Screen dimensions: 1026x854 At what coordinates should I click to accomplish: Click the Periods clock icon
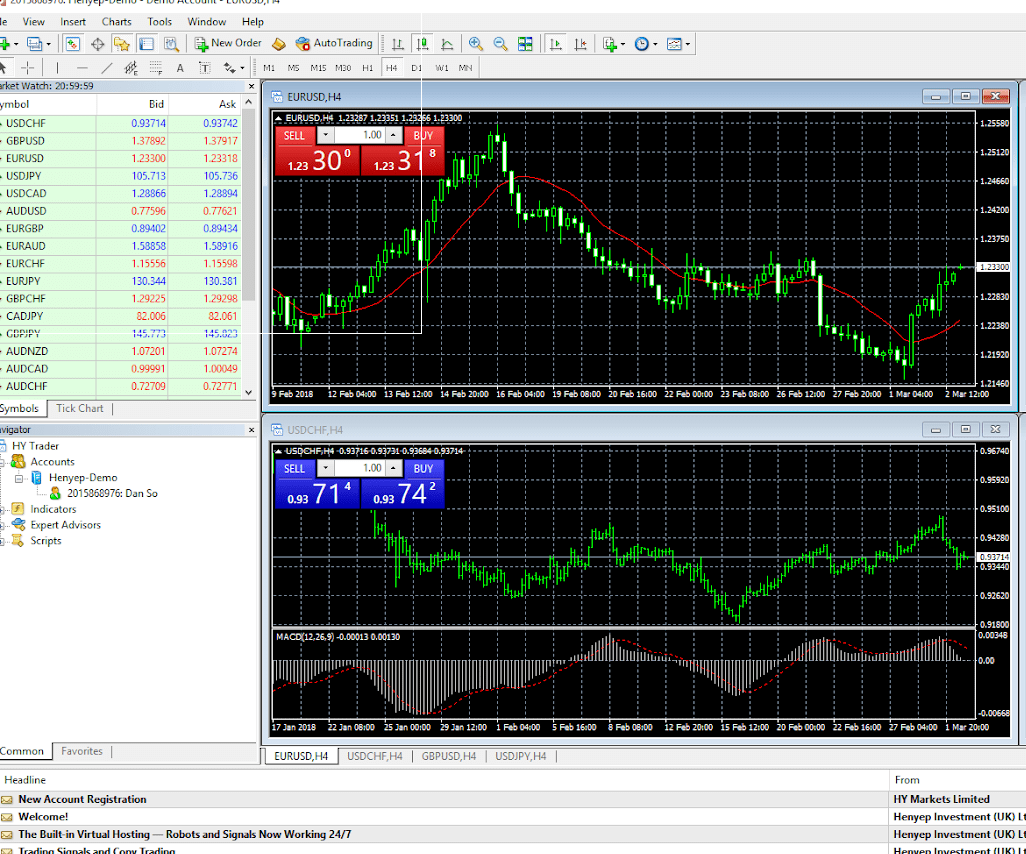(x=641, y=44)
